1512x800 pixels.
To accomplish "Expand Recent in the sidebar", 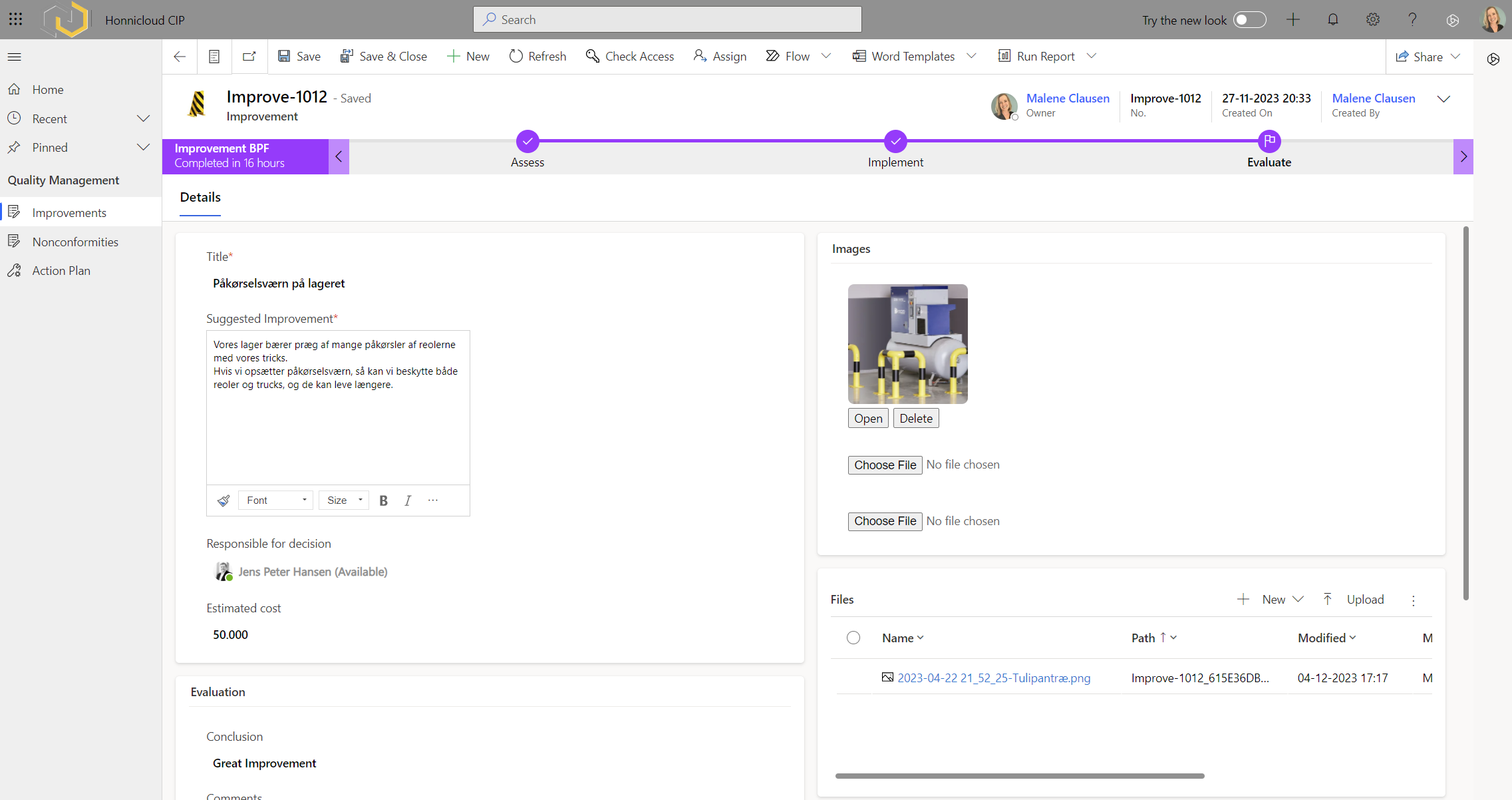I will pyautogui.click(x=143, y=118).
